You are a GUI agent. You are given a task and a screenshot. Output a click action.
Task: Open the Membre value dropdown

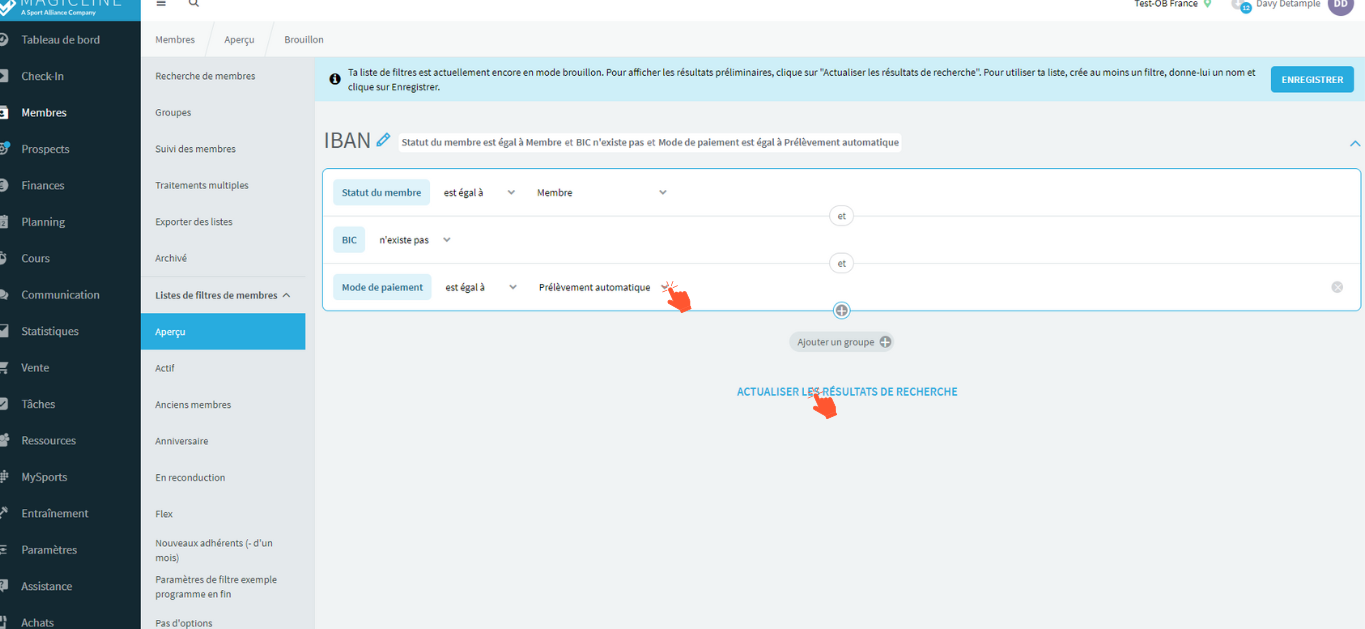(600, 193)
